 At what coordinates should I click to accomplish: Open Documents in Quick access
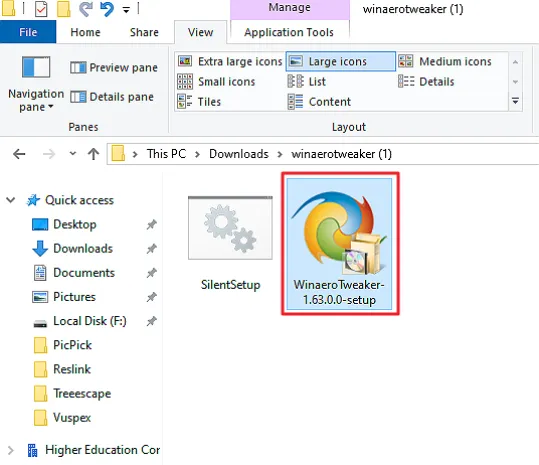tap(74, 273)
